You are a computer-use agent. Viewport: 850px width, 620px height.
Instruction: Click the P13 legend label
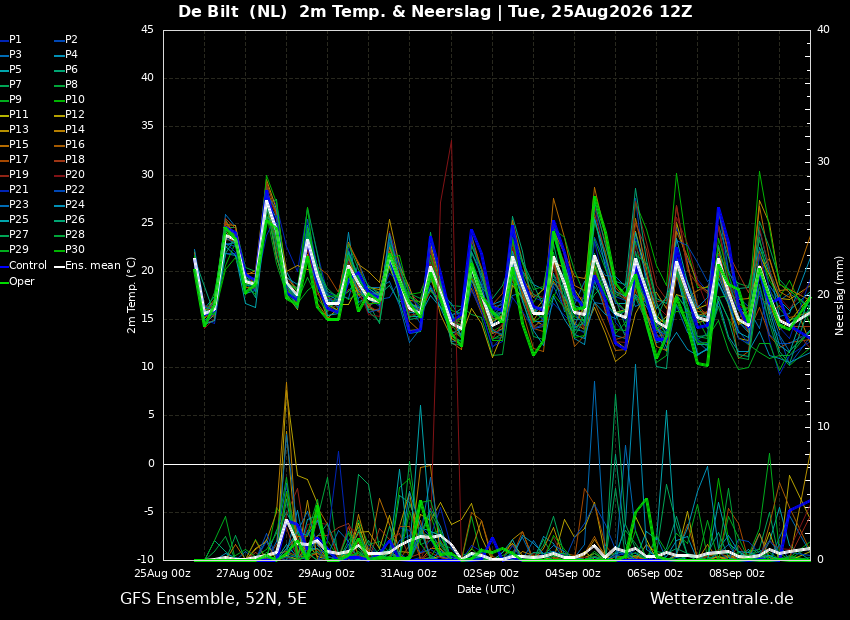[18, 130]
